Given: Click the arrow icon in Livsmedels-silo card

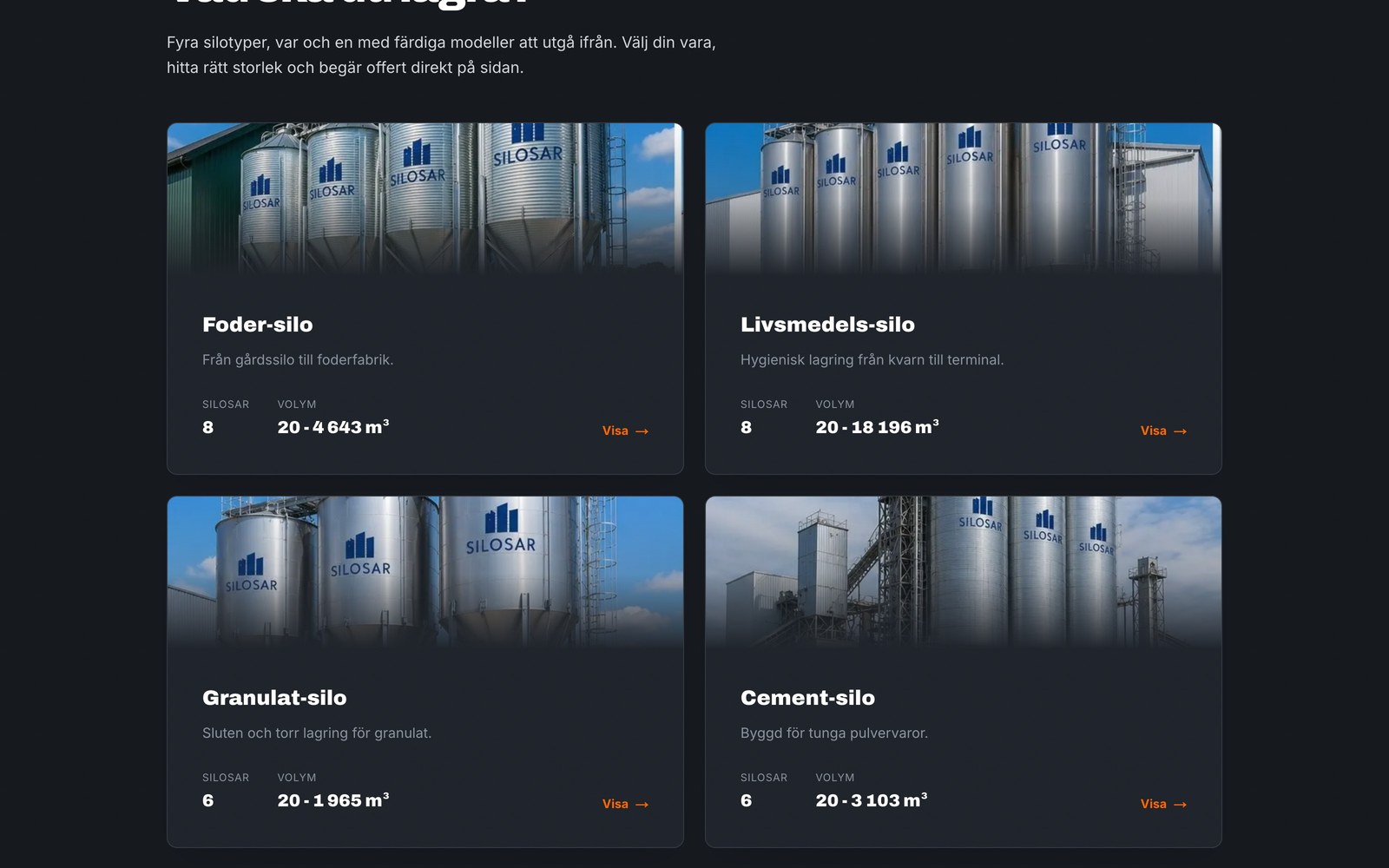Looking at the screenshot, I should (1180, 431).
